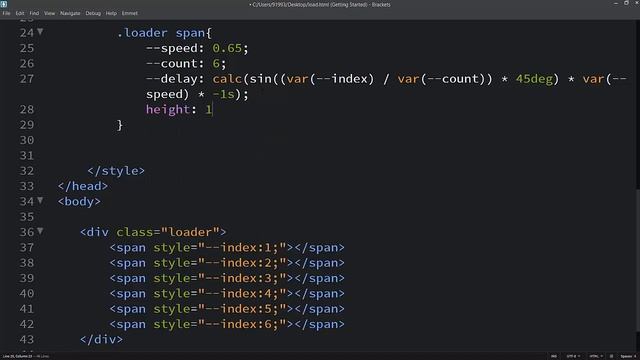Screen dimensions: 640x360
Task: Click the linting status icon in status bar
Action: (x=611, y=356)
